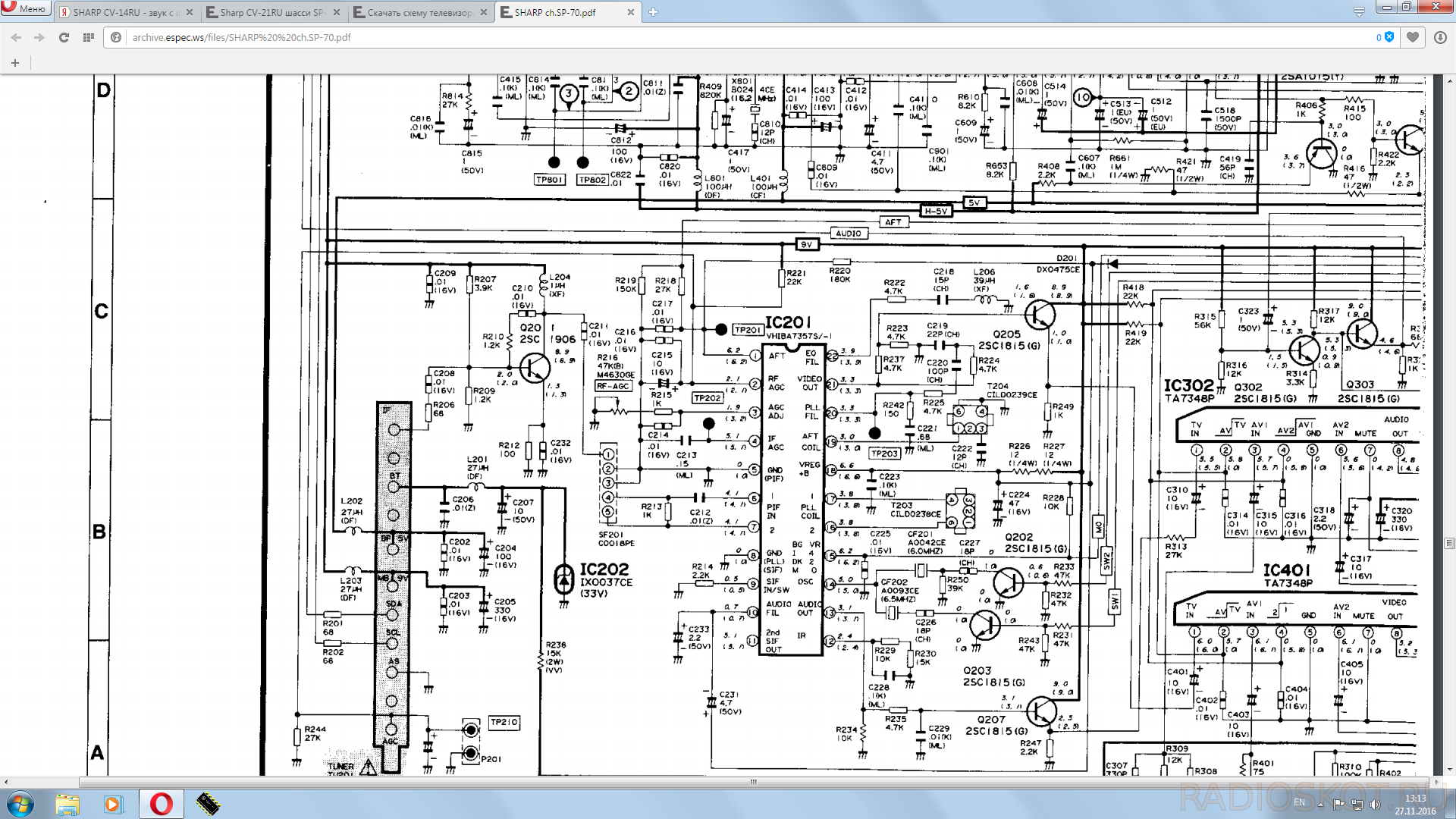1456x819 pixels.
Task: Open the media player taskbar icon
Action: [x=113, y=804]
